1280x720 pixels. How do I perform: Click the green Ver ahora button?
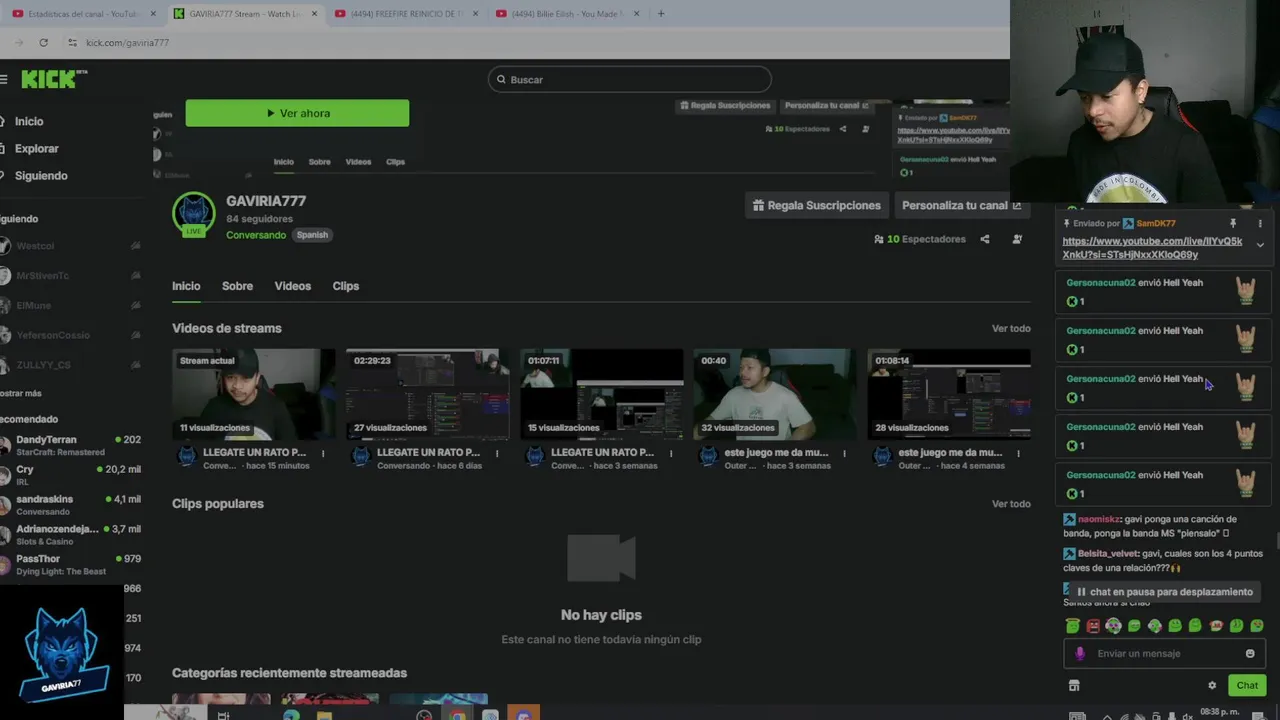tap(297, 113)
